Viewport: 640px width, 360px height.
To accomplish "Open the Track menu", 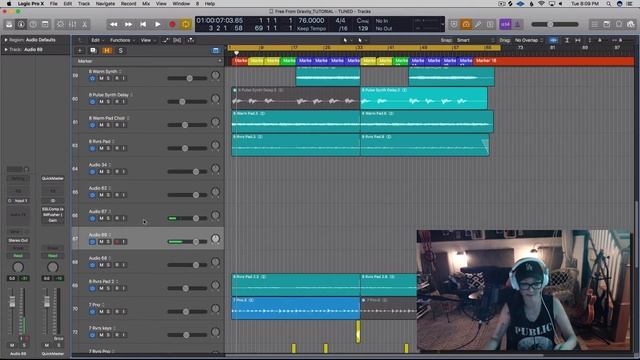I will [x=84, y=4].
